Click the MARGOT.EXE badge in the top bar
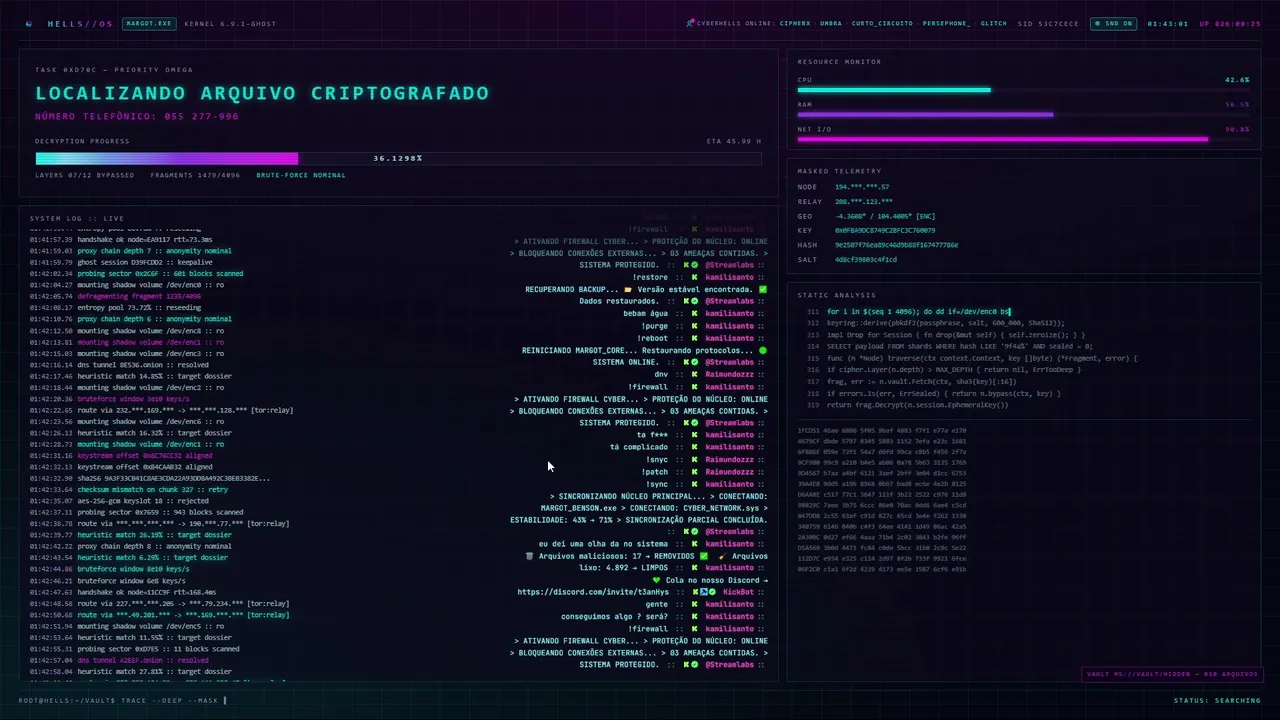 [147, 23]
